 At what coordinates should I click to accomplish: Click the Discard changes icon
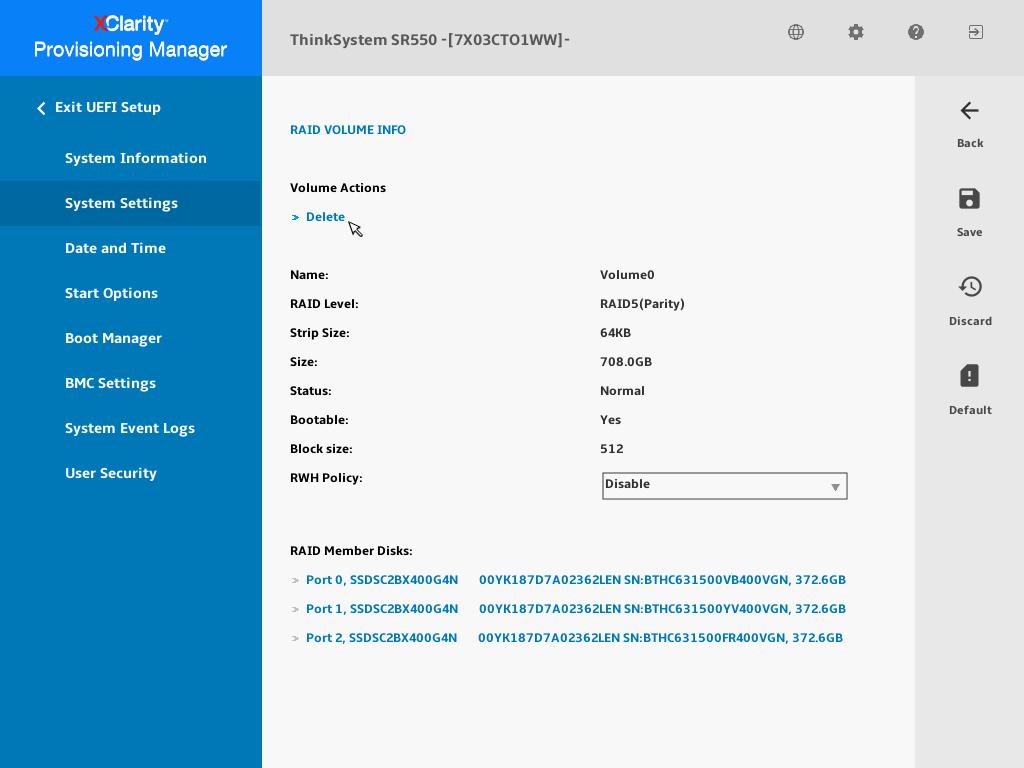tap(970, 287)
